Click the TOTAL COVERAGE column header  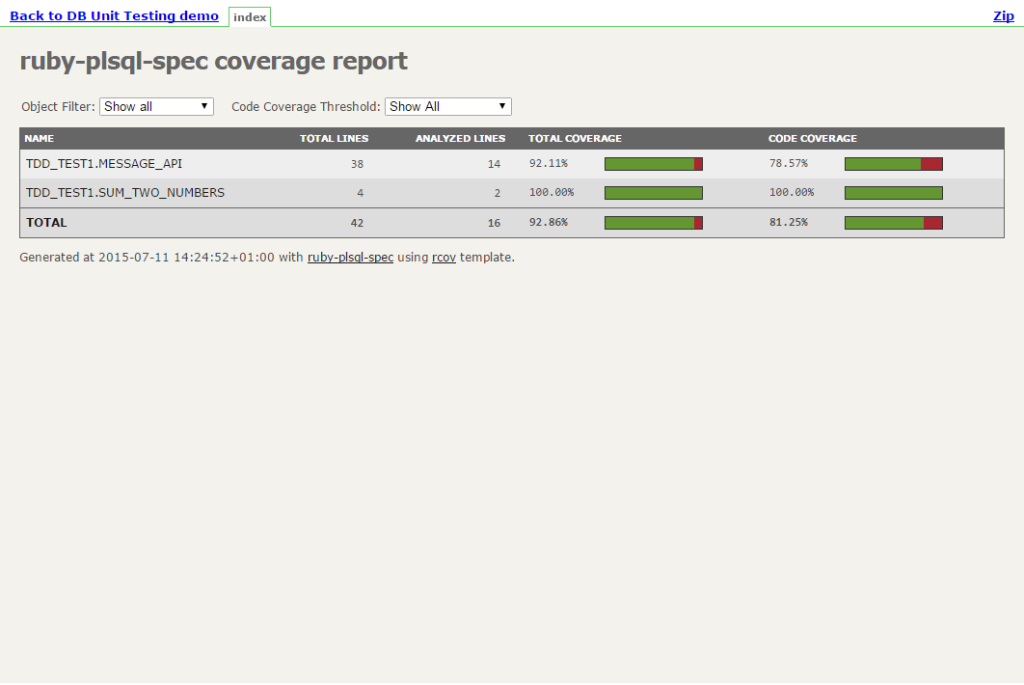coord(575,138)
